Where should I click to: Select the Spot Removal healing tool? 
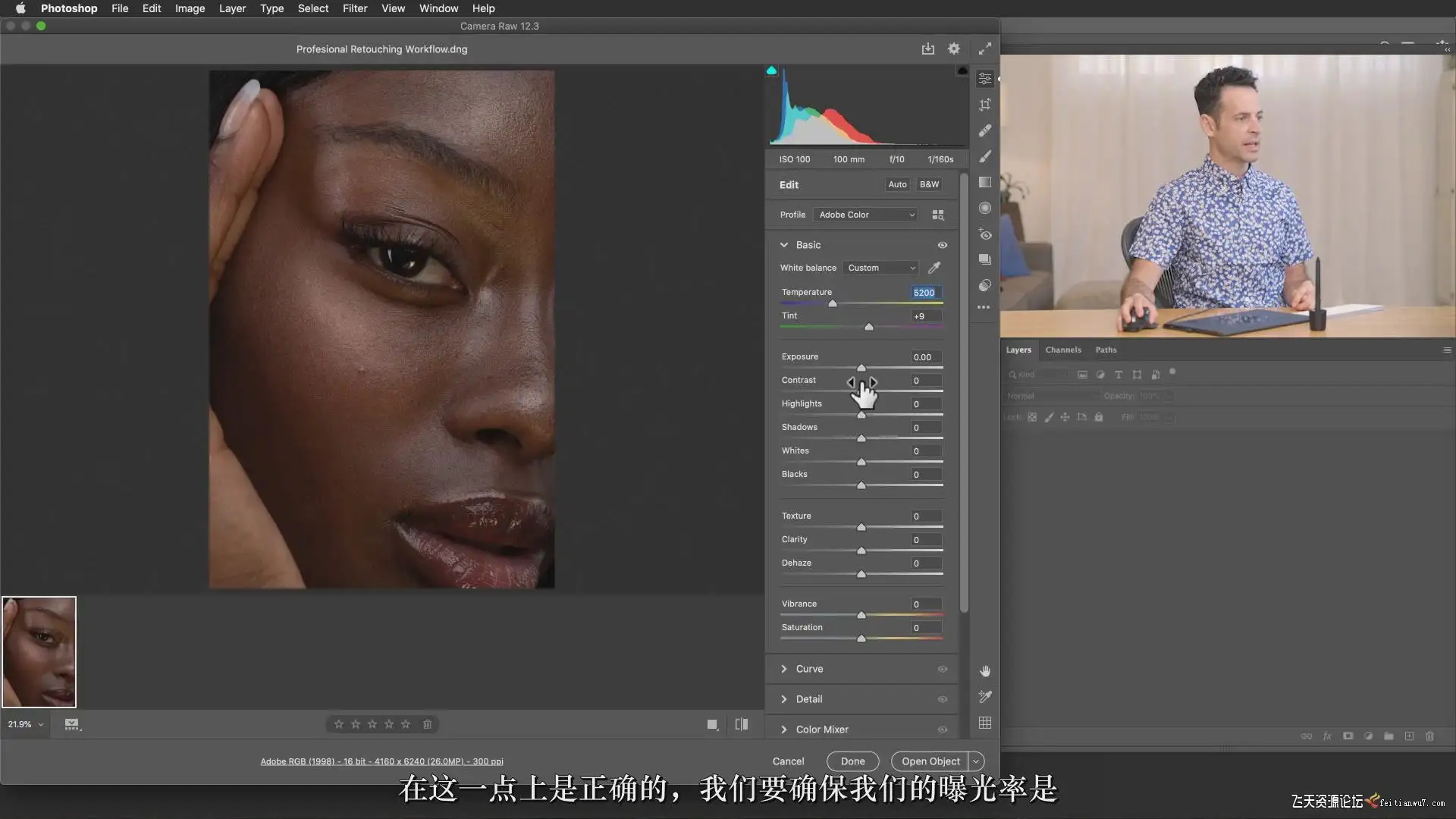984,130
